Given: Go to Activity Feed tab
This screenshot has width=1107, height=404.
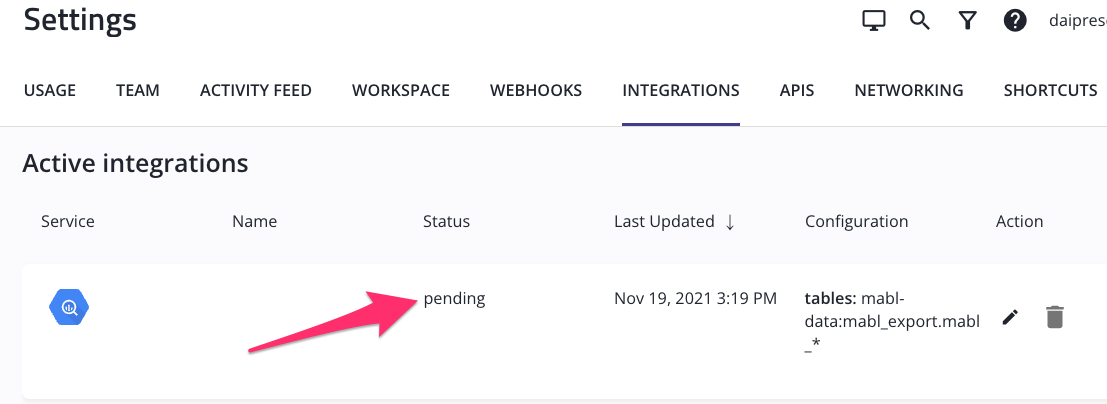Looking at the screenshot, I should [x=256, y=90].
